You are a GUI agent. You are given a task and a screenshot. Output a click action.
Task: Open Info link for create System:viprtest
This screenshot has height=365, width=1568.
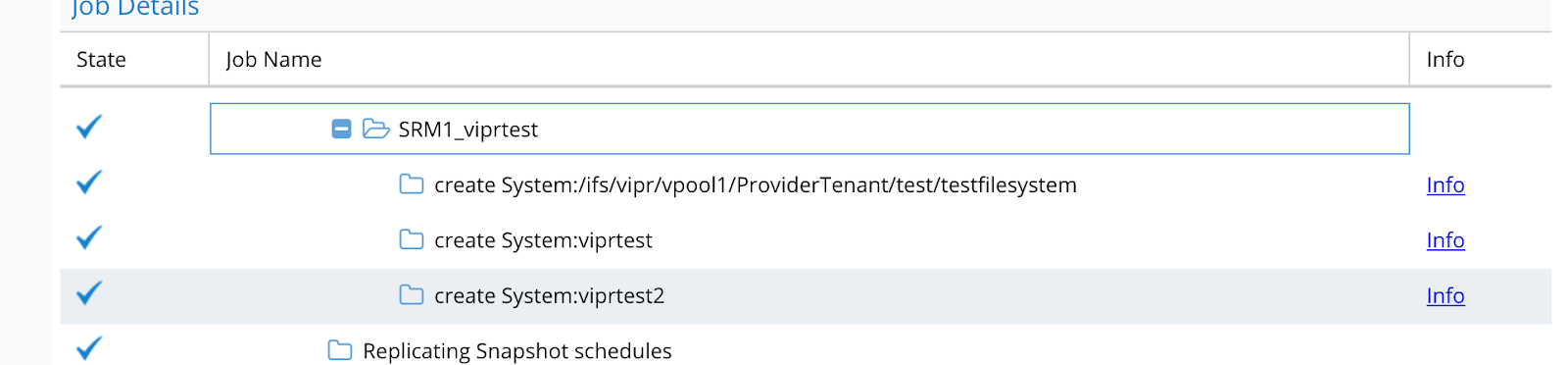click(x=1445, y=240)
